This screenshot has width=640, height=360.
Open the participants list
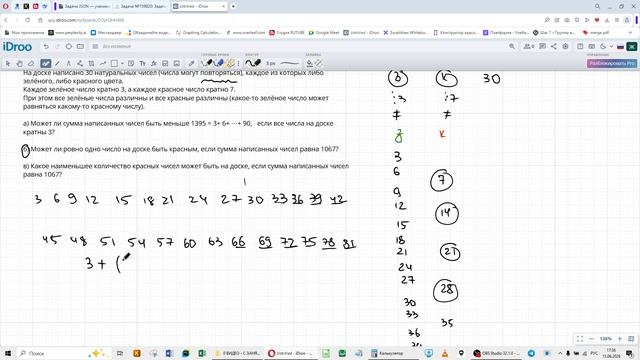click(529, 47)
